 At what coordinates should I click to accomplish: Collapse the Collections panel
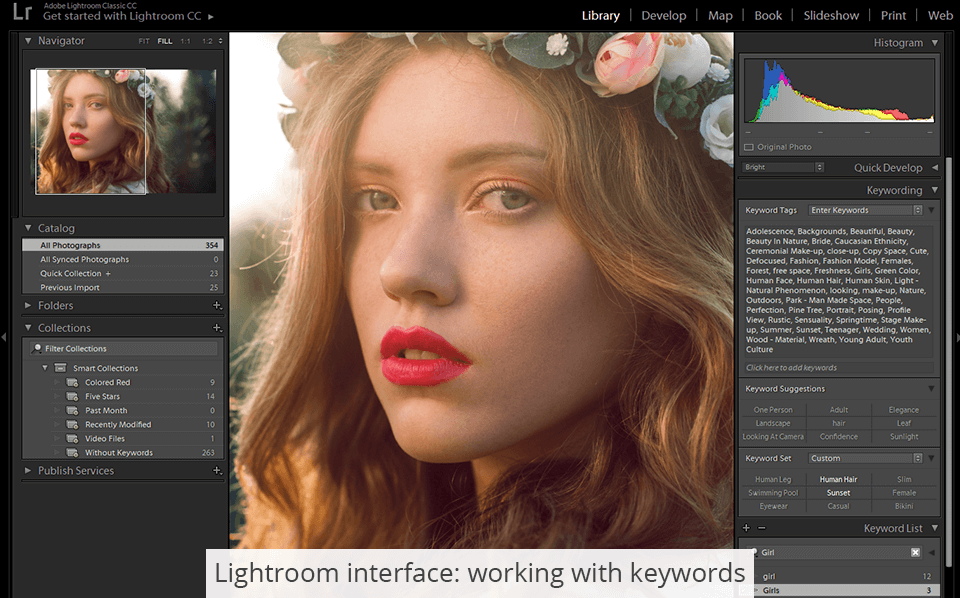click(x=28, y=327)
